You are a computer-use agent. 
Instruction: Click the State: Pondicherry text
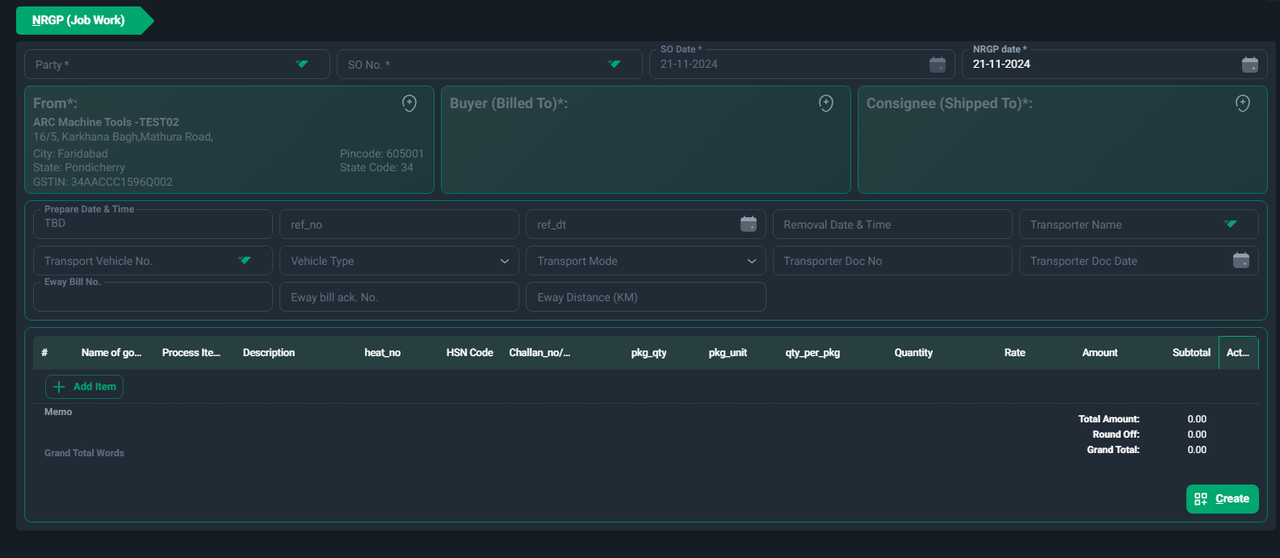coord(79,168)
